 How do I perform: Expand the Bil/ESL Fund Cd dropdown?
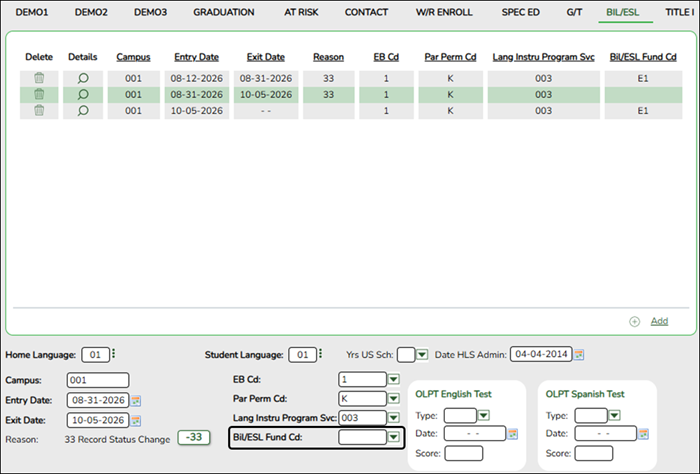click(x=393, y=437)
